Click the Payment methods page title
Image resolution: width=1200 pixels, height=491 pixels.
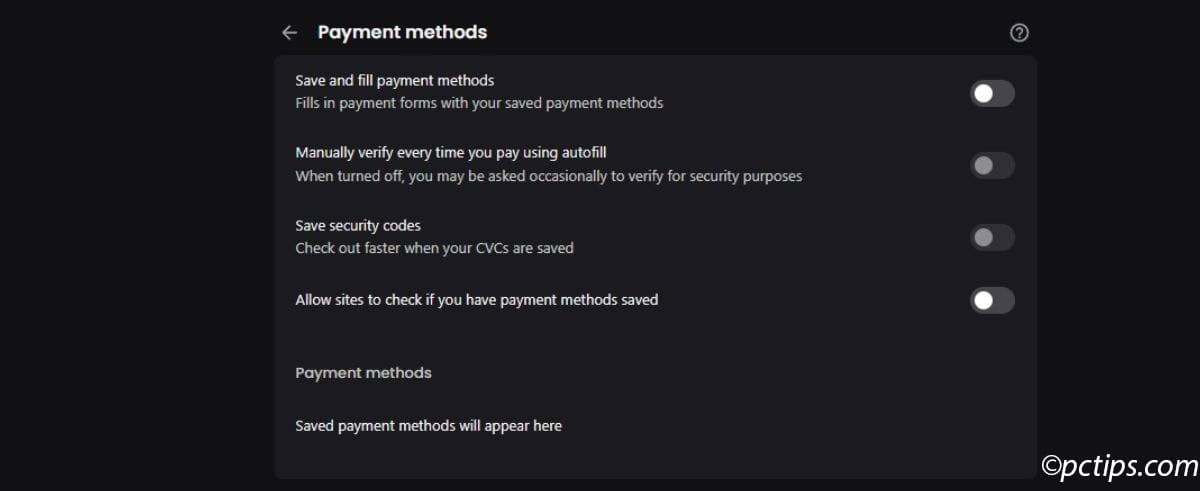[x=402, y=32]
